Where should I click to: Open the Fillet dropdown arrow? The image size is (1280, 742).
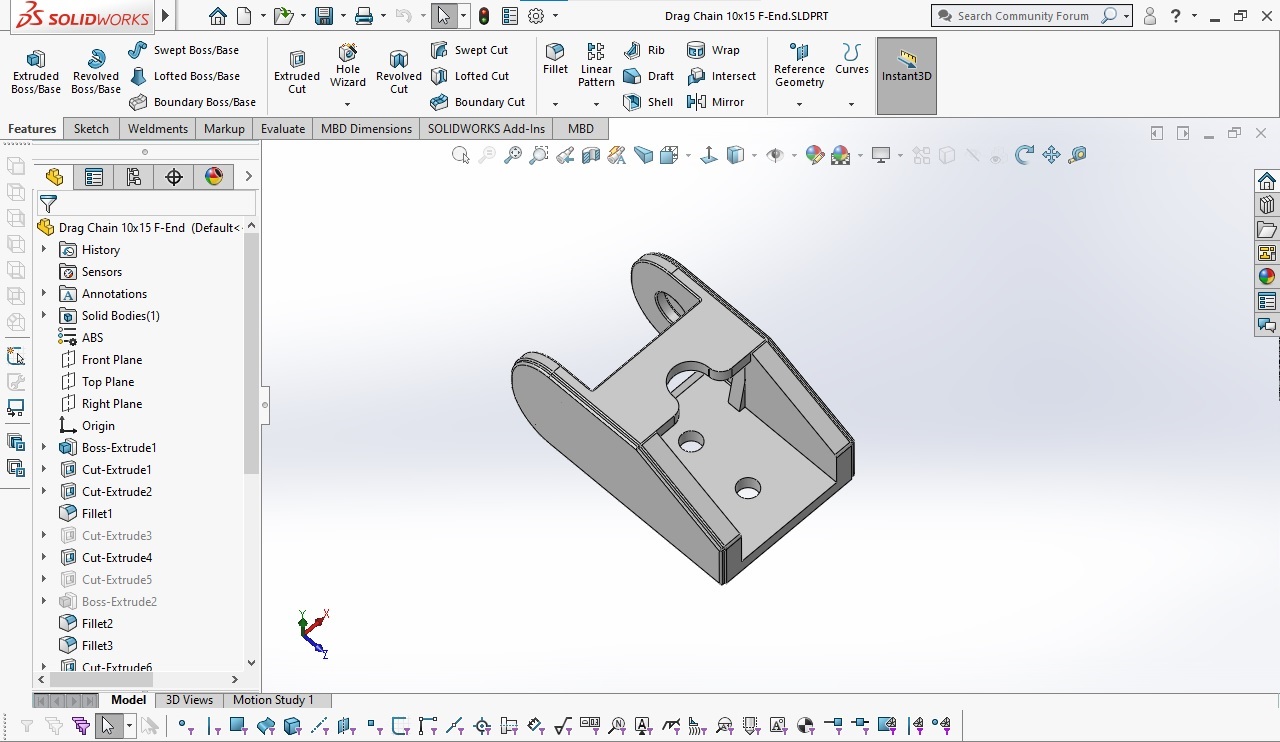(x=555, y=104)
